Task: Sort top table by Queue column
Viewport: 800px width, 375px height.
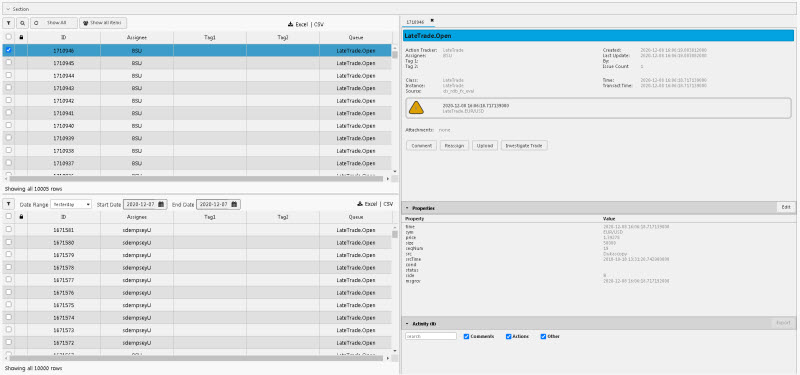Action: point(356,37)
